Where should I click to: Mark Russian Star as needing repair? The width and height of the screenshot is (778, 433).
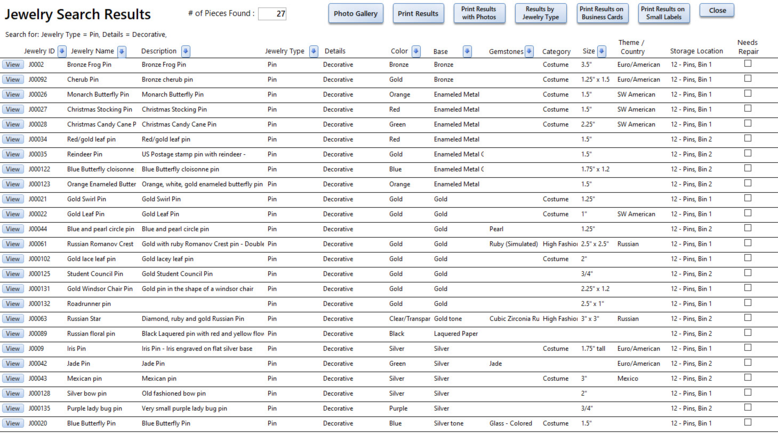click(748, 317)
